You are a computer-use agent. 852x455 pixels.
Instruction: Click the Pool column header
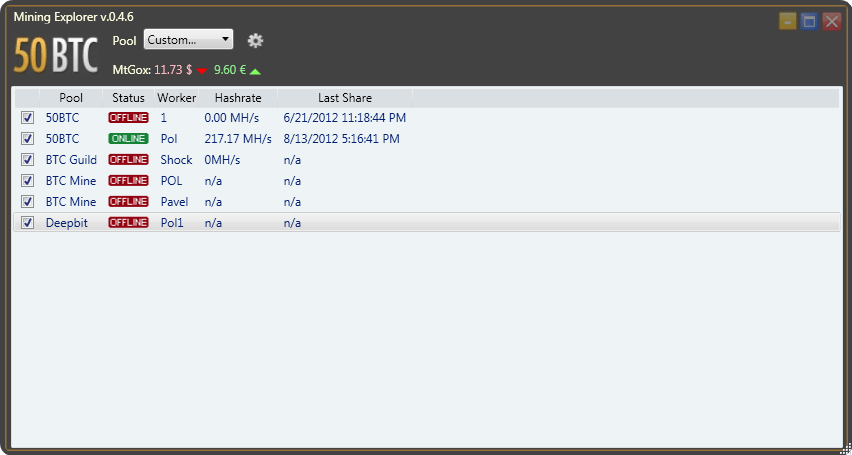tap(71, 98)
